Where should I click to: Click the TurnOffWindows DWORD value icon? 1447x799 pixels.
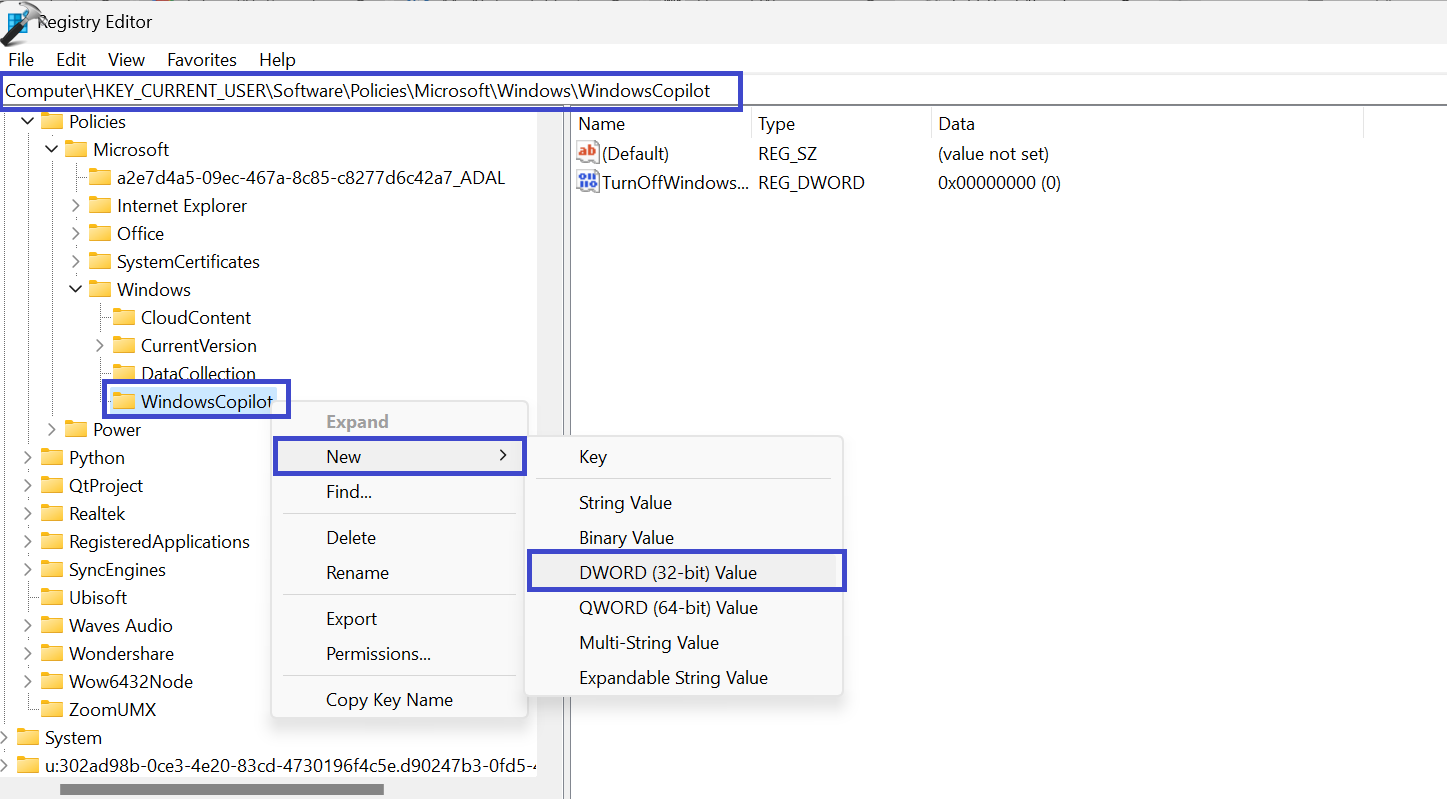click(588, 182)
